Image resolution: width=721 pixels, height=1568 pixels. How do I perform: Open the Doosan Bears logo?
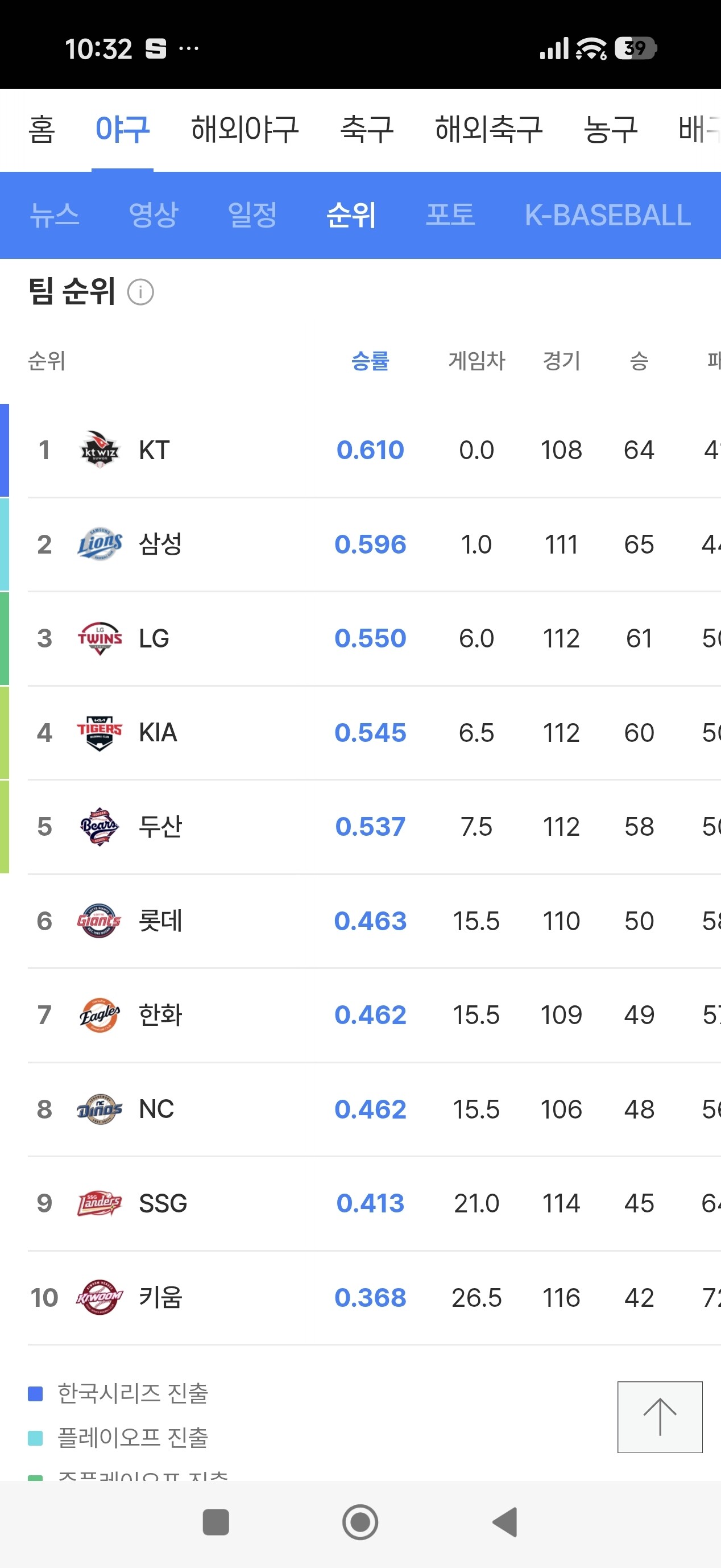(100, 827)
